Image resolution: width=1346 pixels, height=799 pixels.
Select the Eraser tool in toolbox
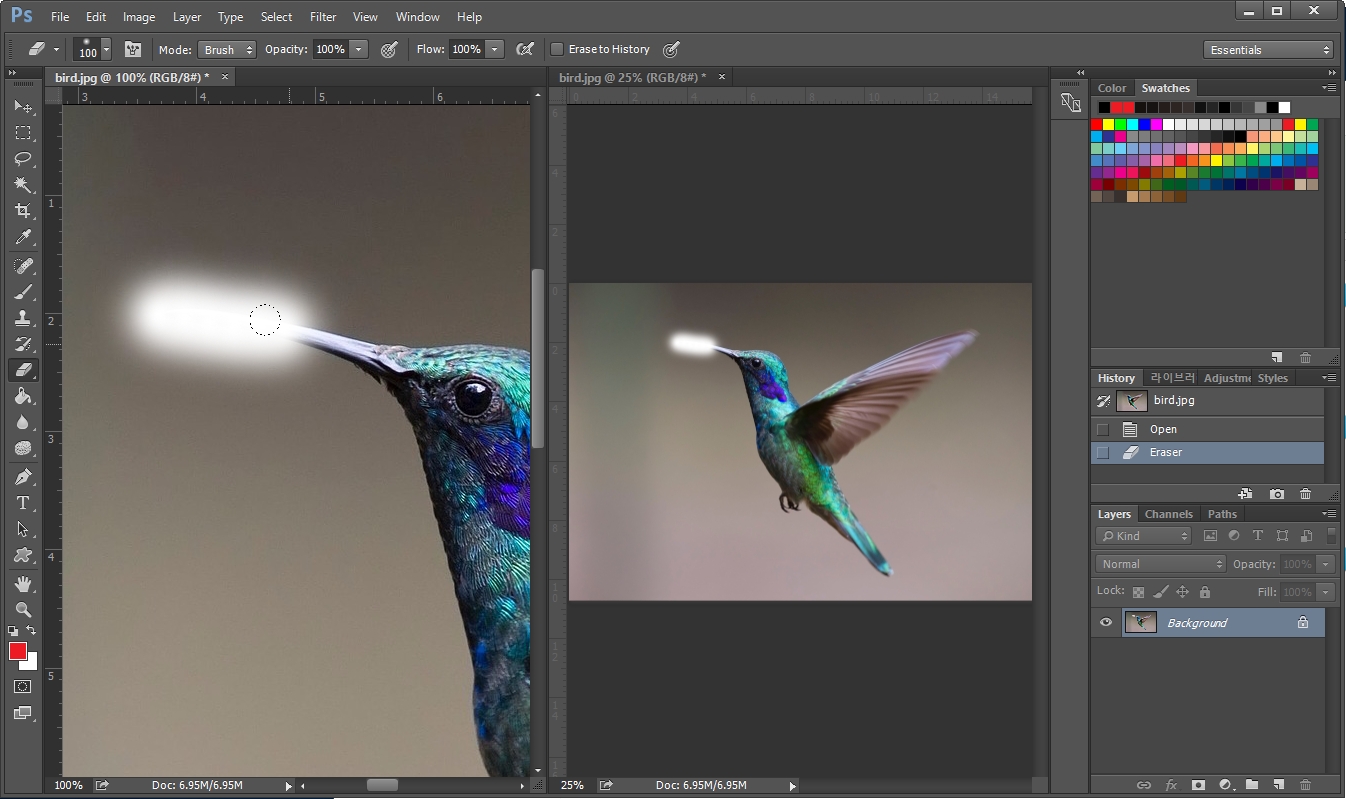[x=23, y=370]
